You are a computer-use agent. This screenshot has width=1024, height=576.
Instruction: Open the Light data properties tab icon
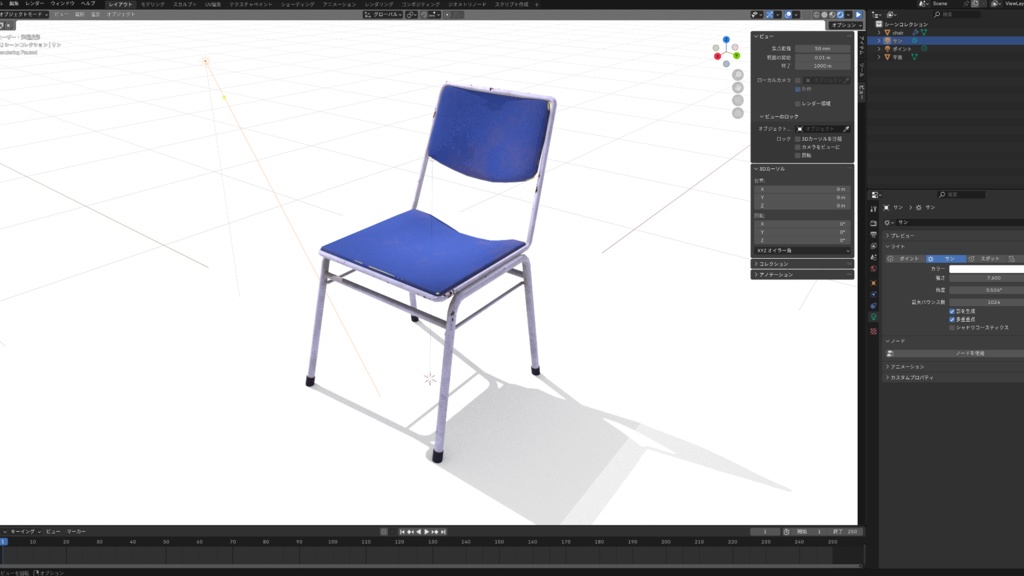click(874, 317)
